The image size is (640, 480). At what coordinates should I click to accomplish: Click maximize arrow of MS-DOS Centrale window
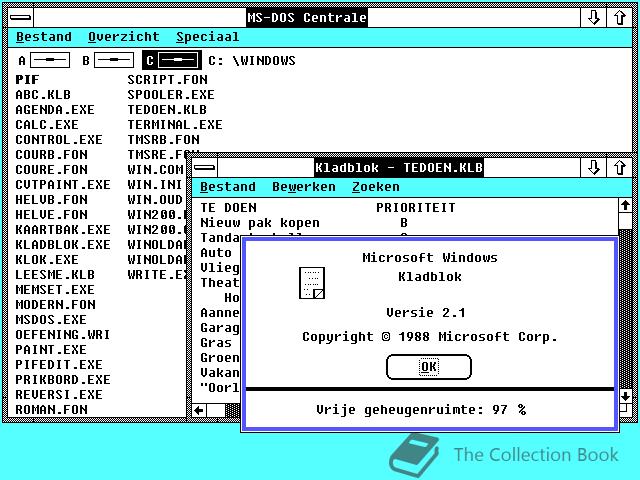point(620,18)
